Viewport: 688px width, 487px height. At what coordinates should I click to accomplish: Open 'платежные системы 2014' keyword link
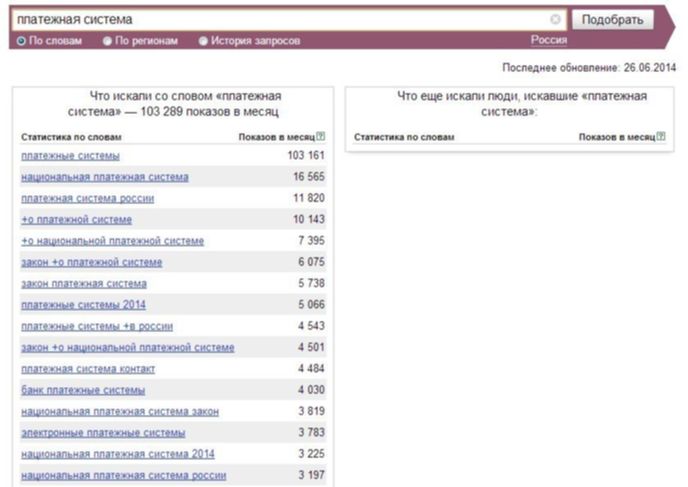83,304
